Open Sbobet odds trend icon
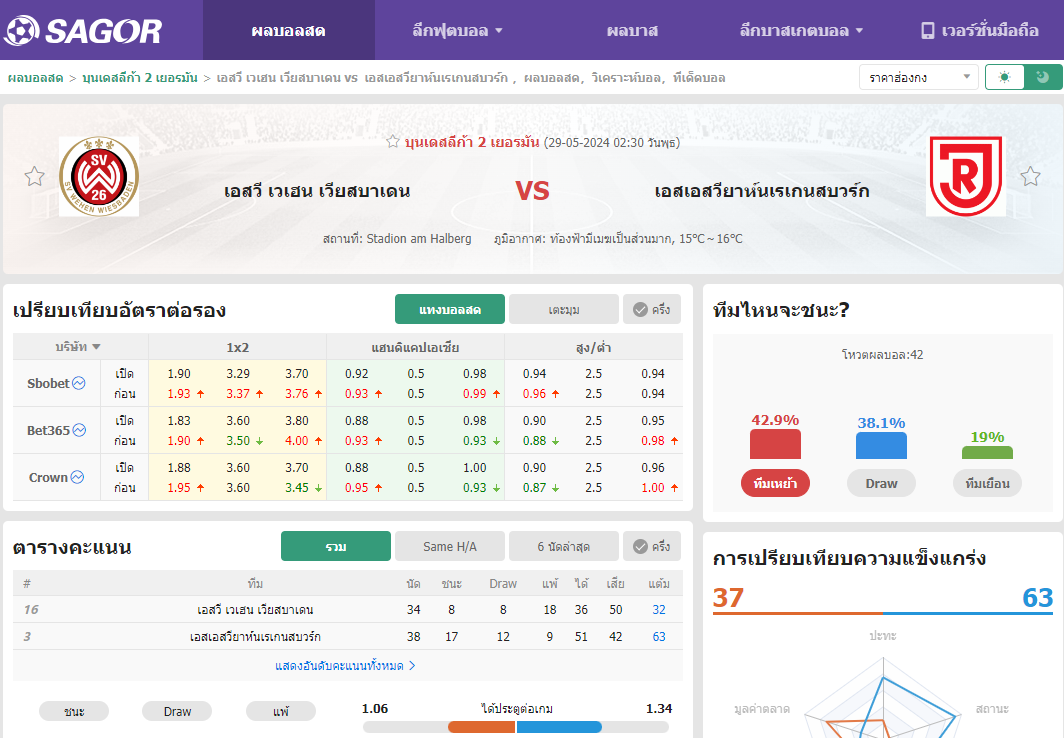 pyautogui.click(x=79, y=383)
